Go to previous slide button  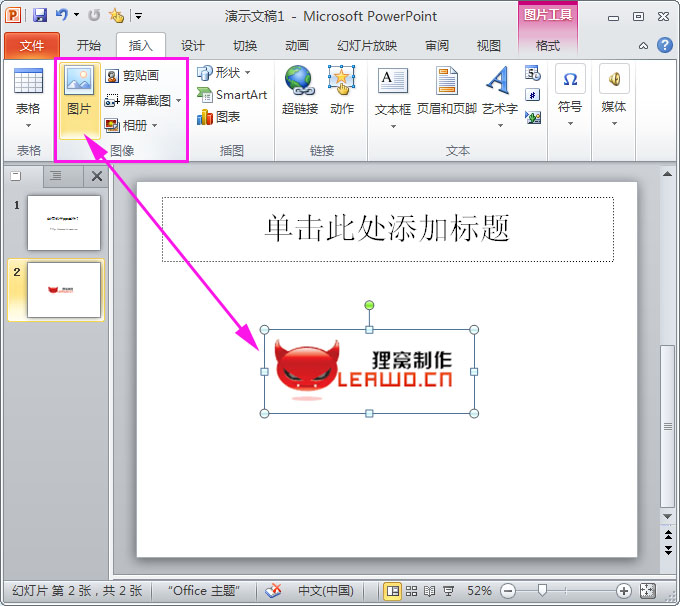(668, 534)
